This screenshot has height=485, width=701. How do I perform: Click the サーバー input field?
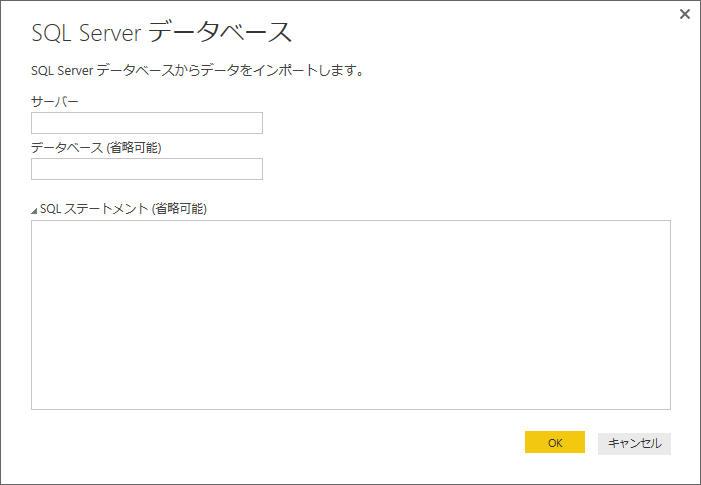[x=147, y=123]
